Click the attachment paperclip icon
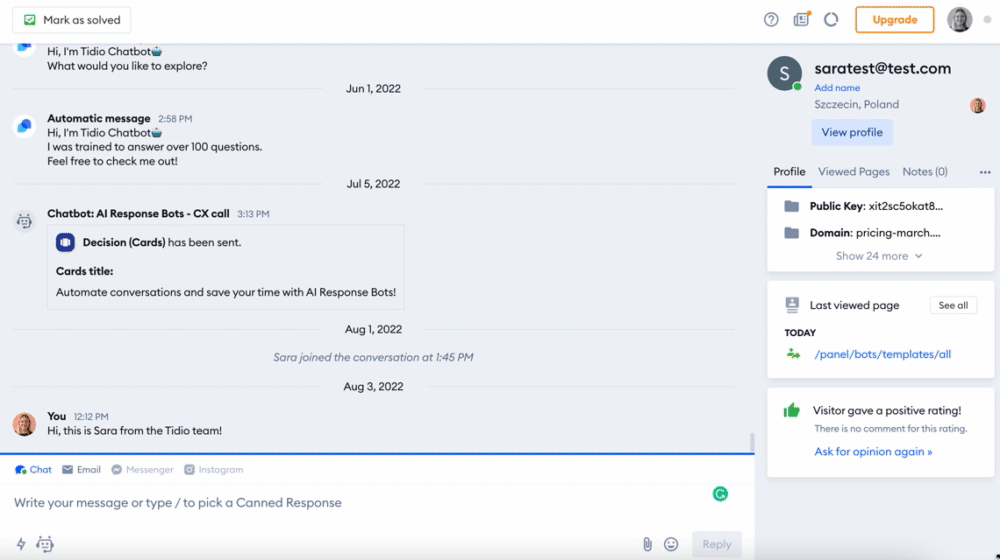Screen dimensions: 1000x560 tap(647, 544)
